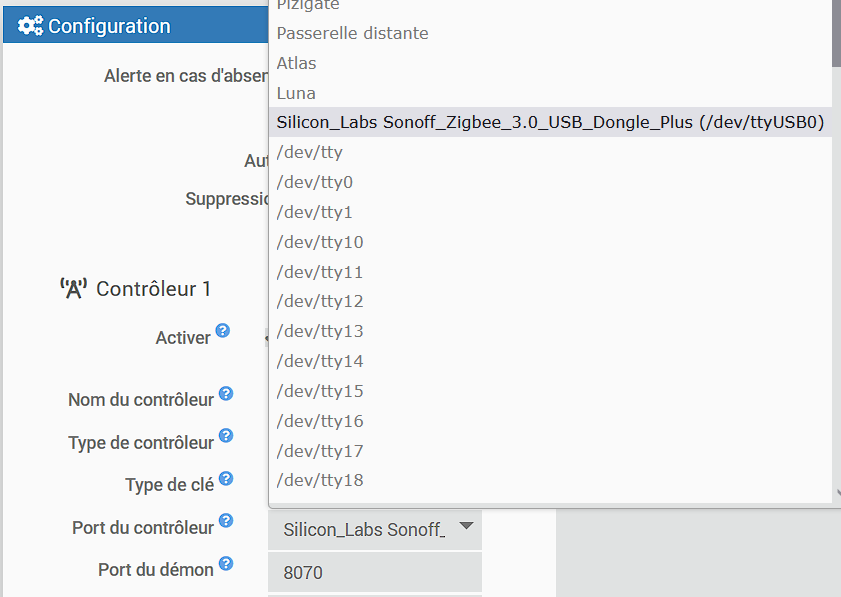Click the dropdown list scrollbar down arrow

[837, 493]
